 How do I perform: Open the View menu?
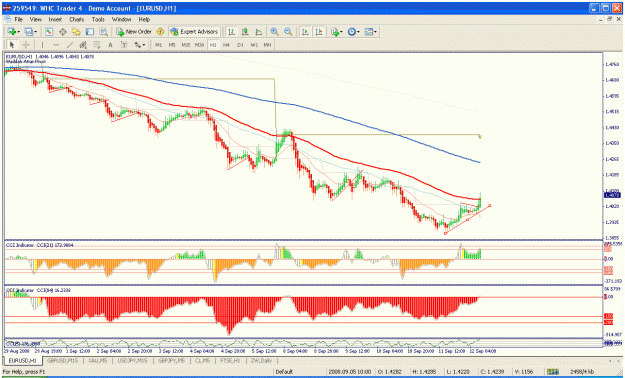pos(35,19)
